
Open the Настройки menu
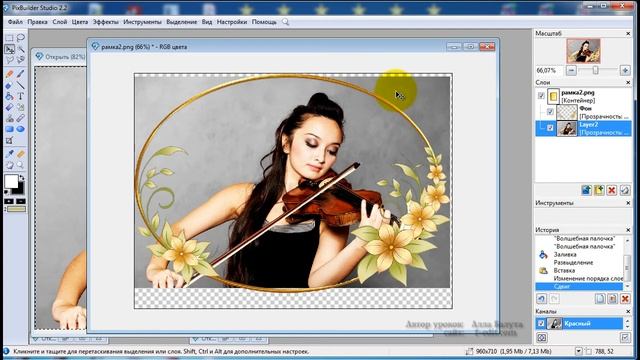pyautogui.click(x=231, y=22)
